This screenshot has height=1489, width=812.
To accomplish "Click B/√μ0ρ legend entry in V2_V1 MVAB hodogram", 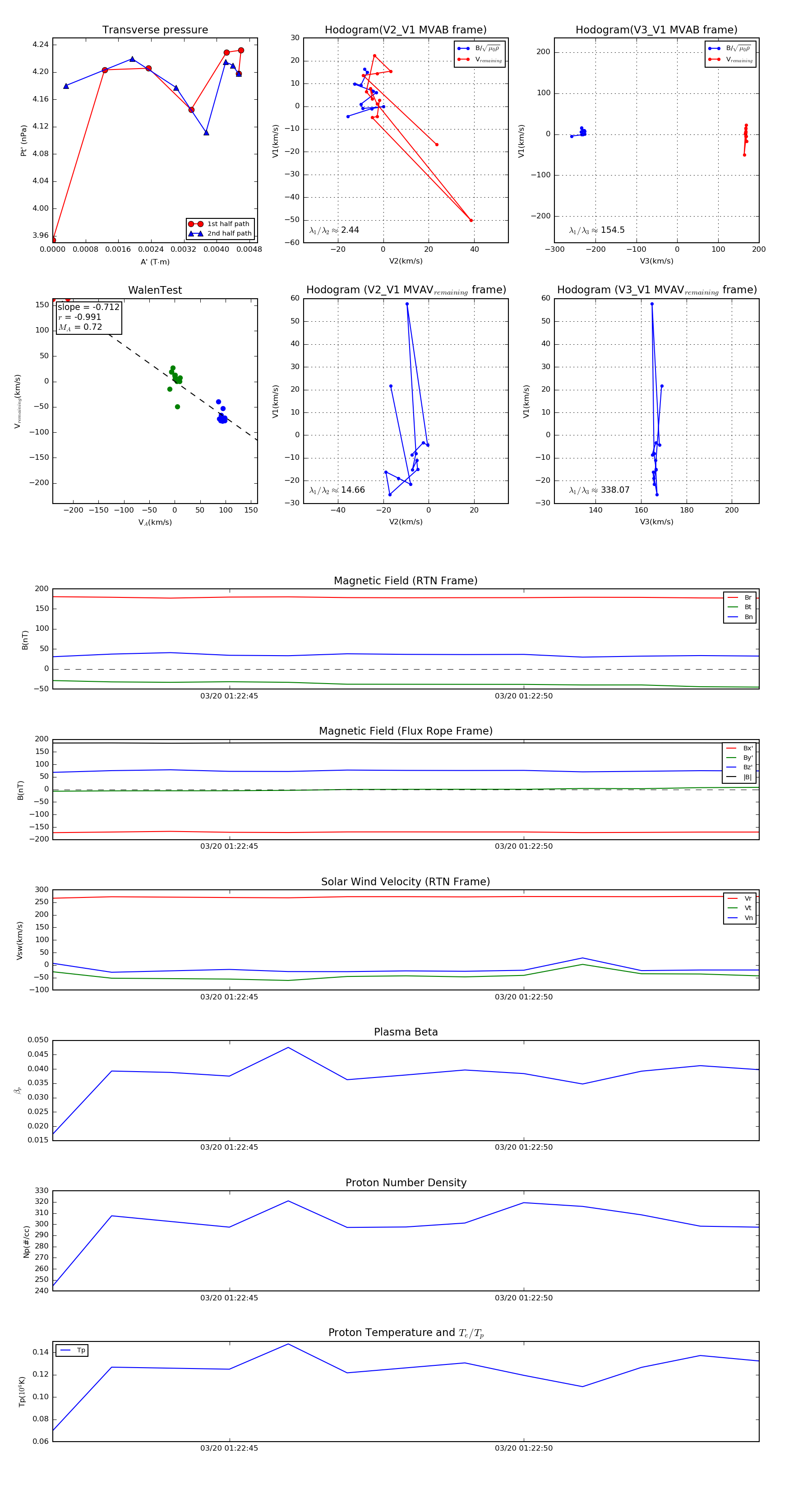I will (x=479, y=49).
